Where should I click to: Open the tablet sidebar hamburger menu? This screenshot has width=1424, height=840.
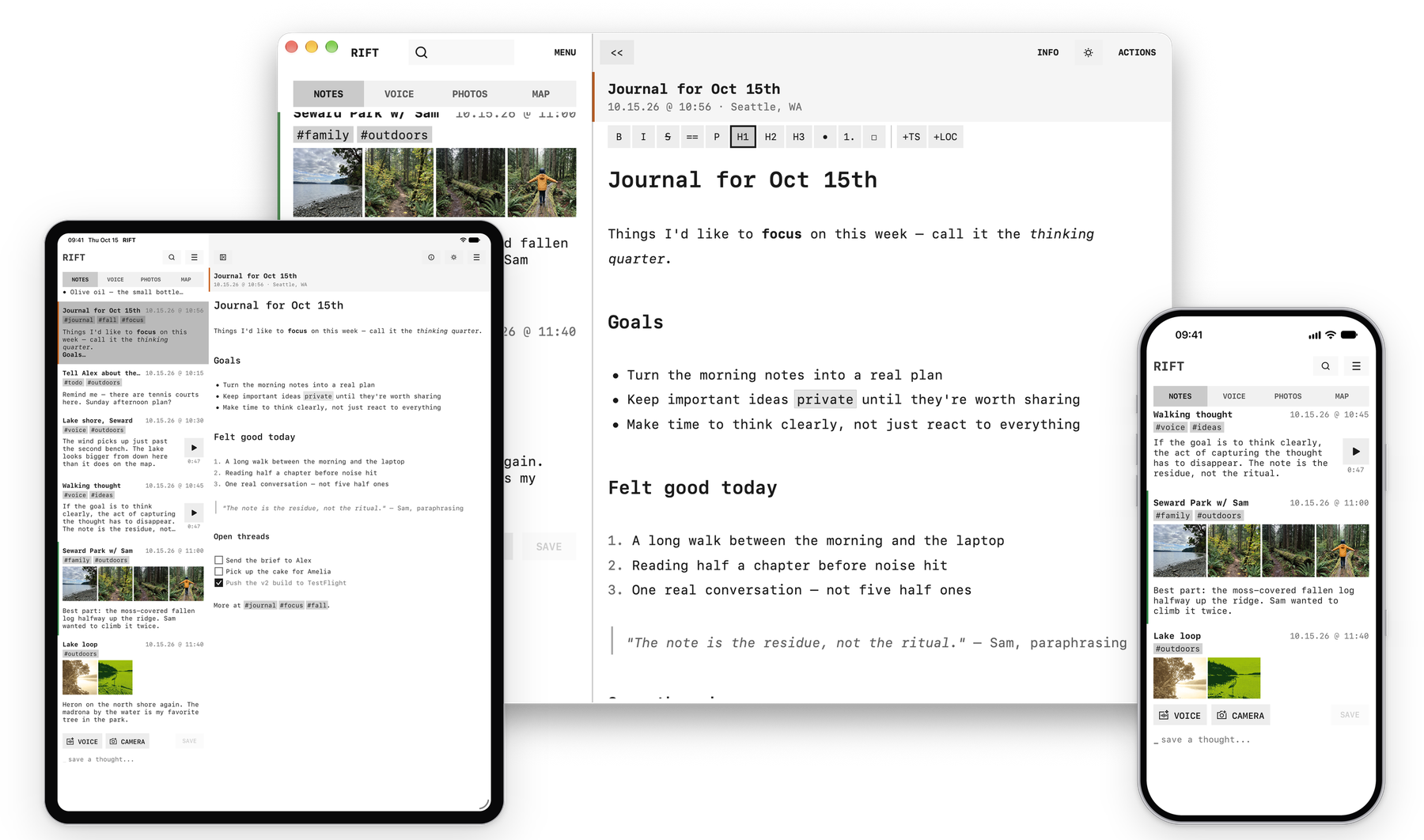pos(195,257)
